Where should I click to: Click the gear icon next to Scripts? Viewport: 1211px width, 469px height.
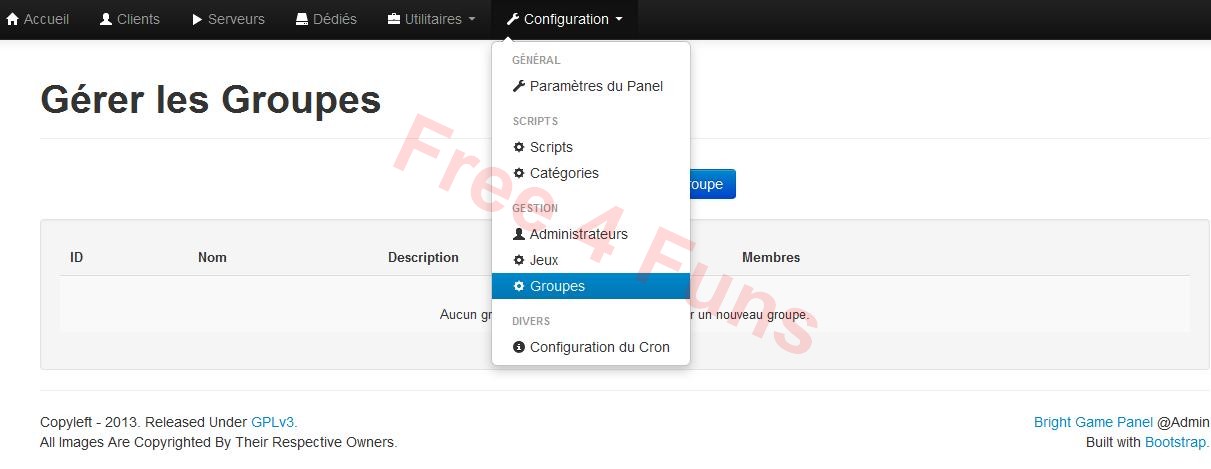coord(519,147)
